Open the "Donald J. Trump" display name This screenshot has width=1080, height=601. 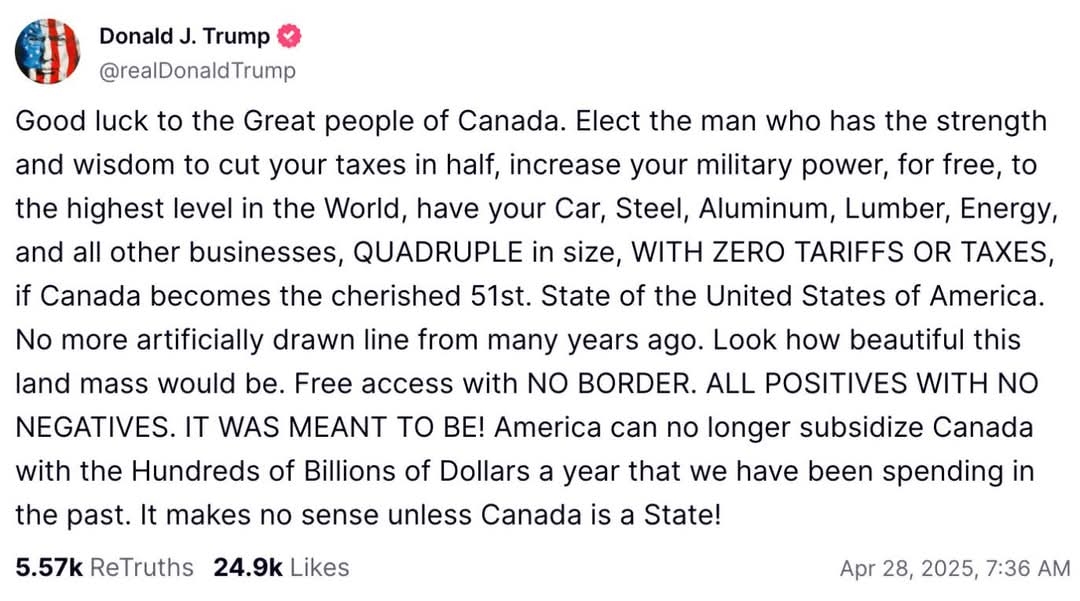point(184,37)
